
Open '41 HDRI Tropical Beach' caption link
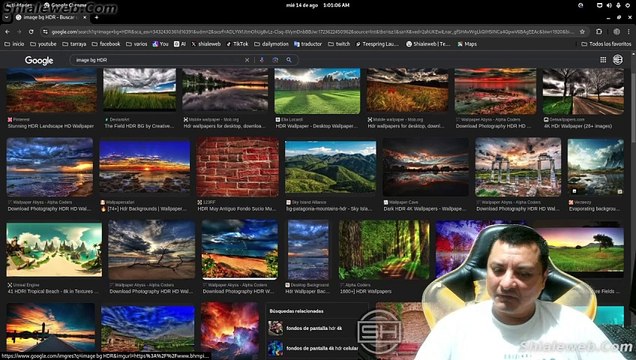pos(53,291)
